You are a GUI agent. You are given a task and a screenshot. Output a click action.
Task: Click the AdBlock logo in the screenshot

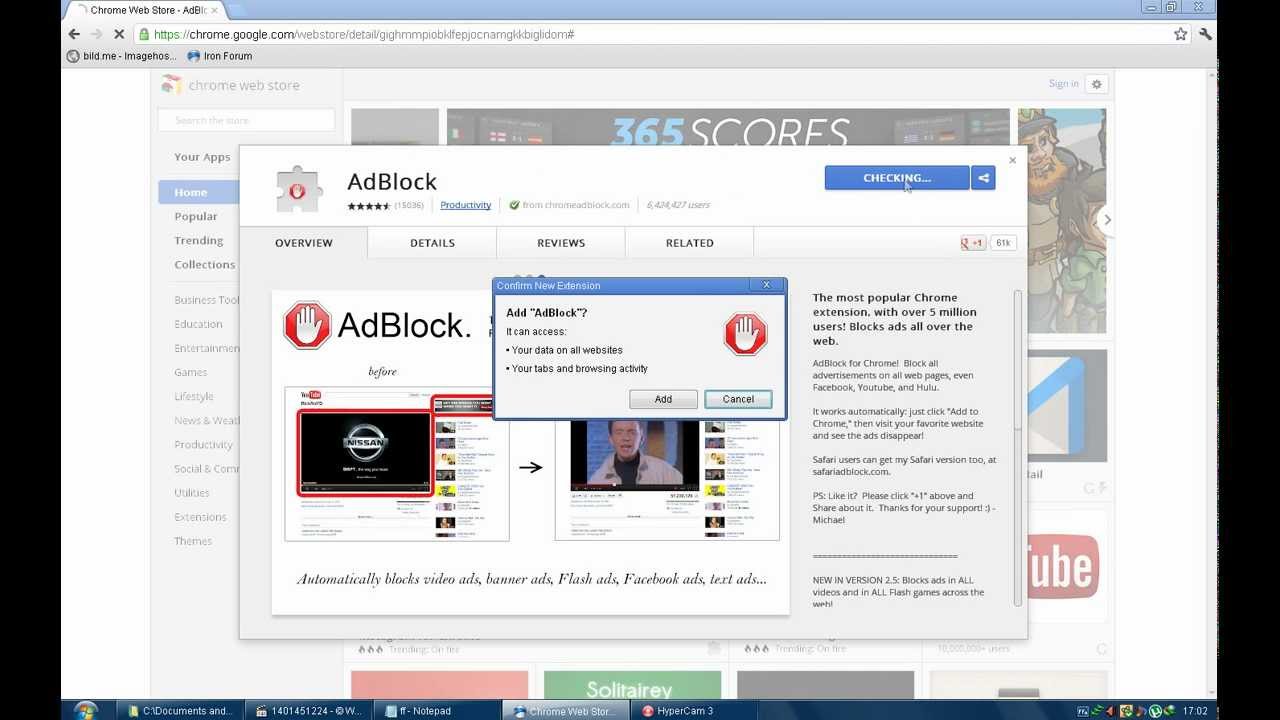click(377, 325)
